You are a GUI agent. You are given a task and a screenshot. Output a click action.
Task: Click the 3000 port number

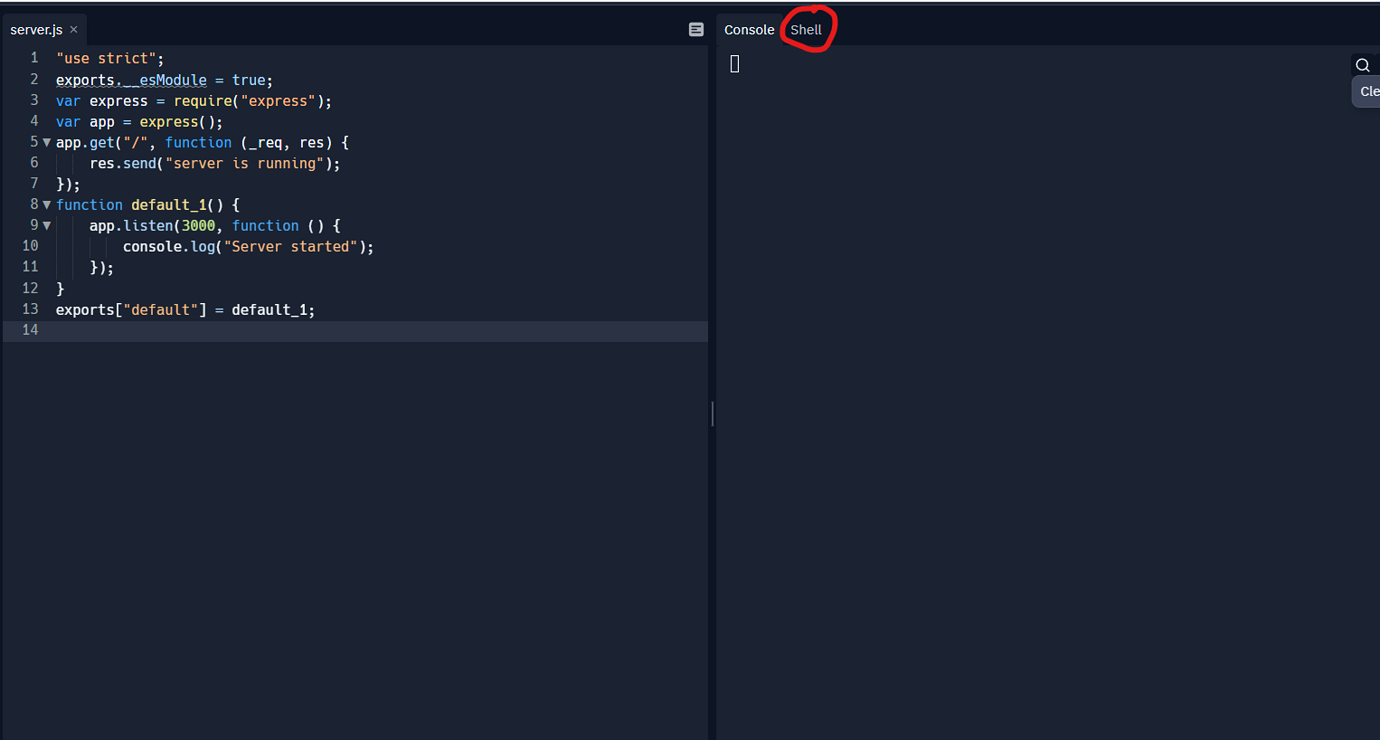point(198,226)
